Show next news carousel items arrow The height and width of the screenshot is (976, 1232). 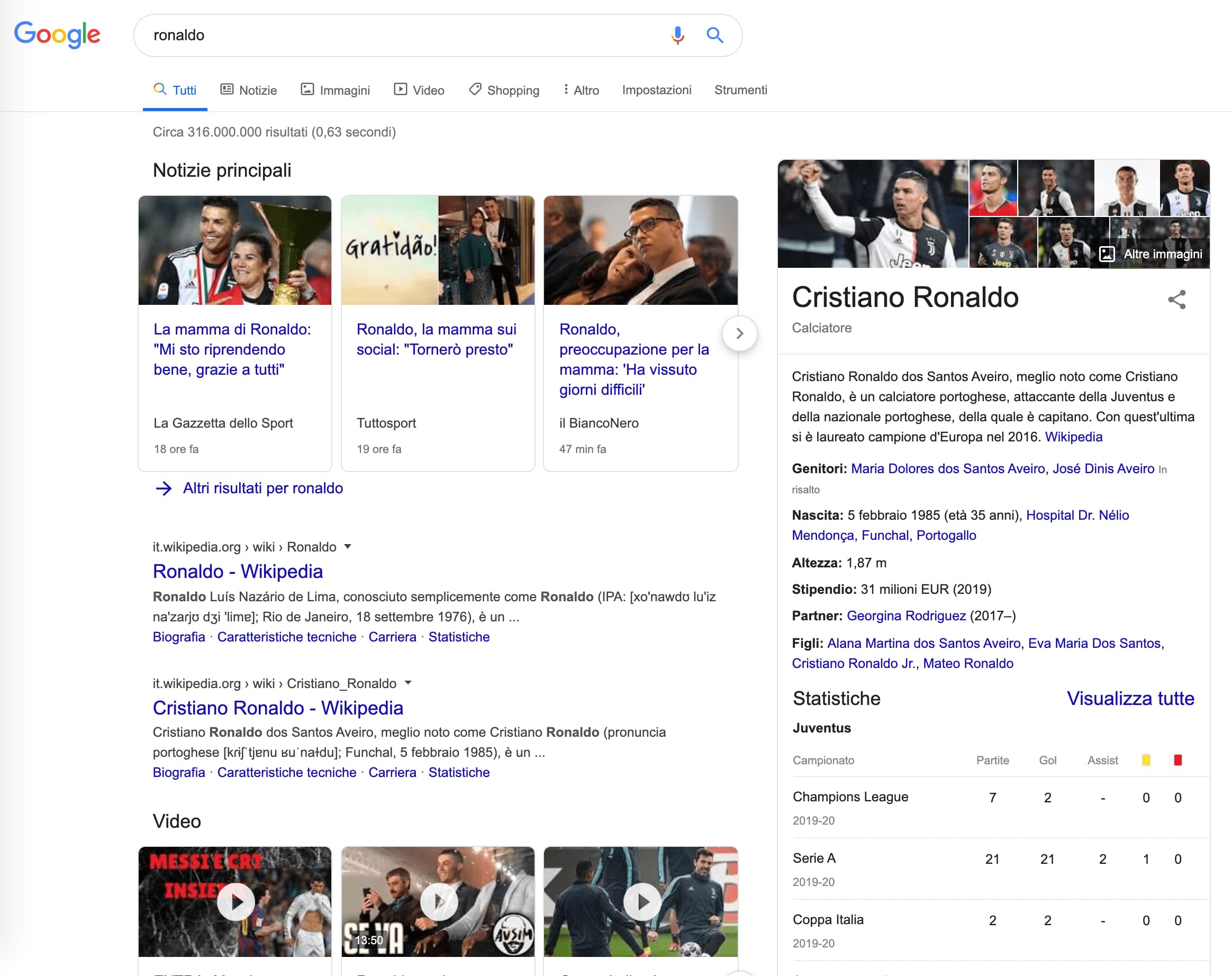tap(739, 333)
